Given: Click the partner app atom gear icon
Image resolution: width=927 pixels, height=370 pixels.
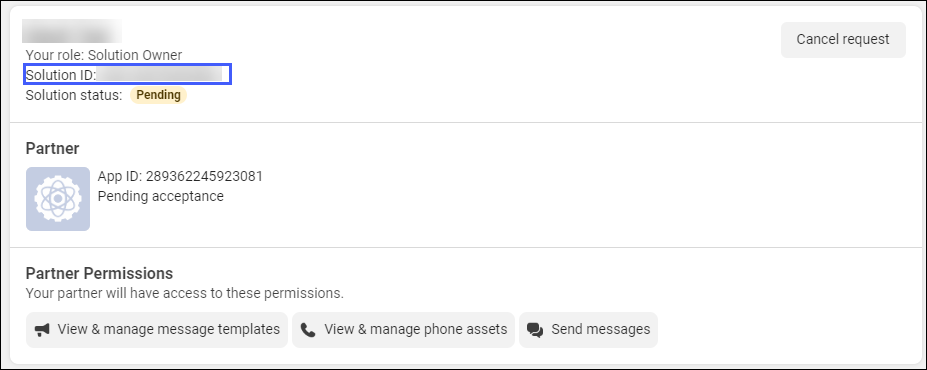Looking at the screenshot, I should (58, 199).
